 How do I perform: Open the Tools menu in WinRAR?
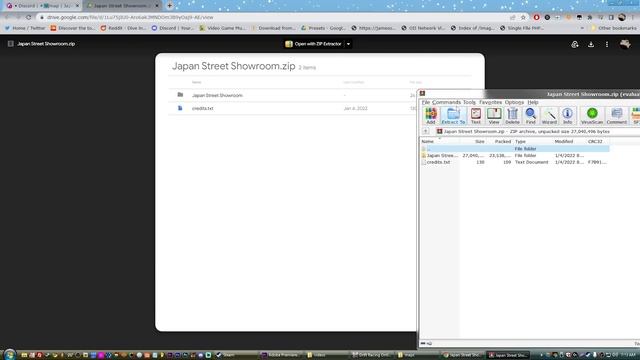(469, 102)
